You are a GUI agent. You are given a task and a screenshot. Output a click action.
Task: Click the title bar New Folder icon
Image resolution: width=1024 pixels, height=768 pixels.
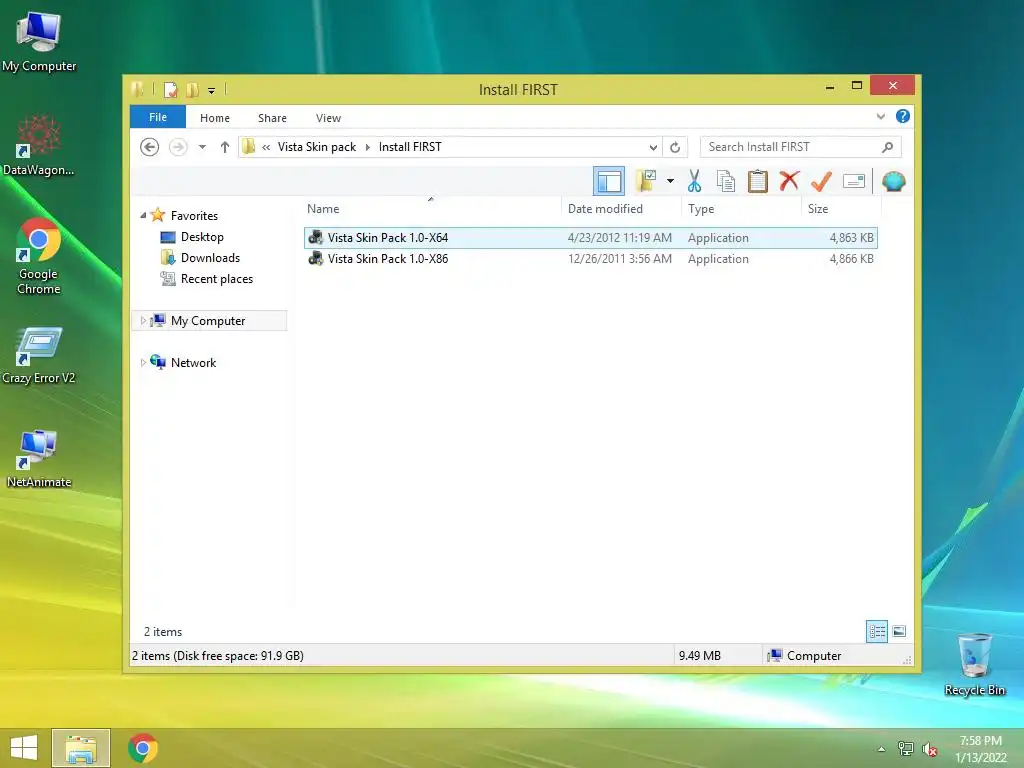(x=192, y=89)
